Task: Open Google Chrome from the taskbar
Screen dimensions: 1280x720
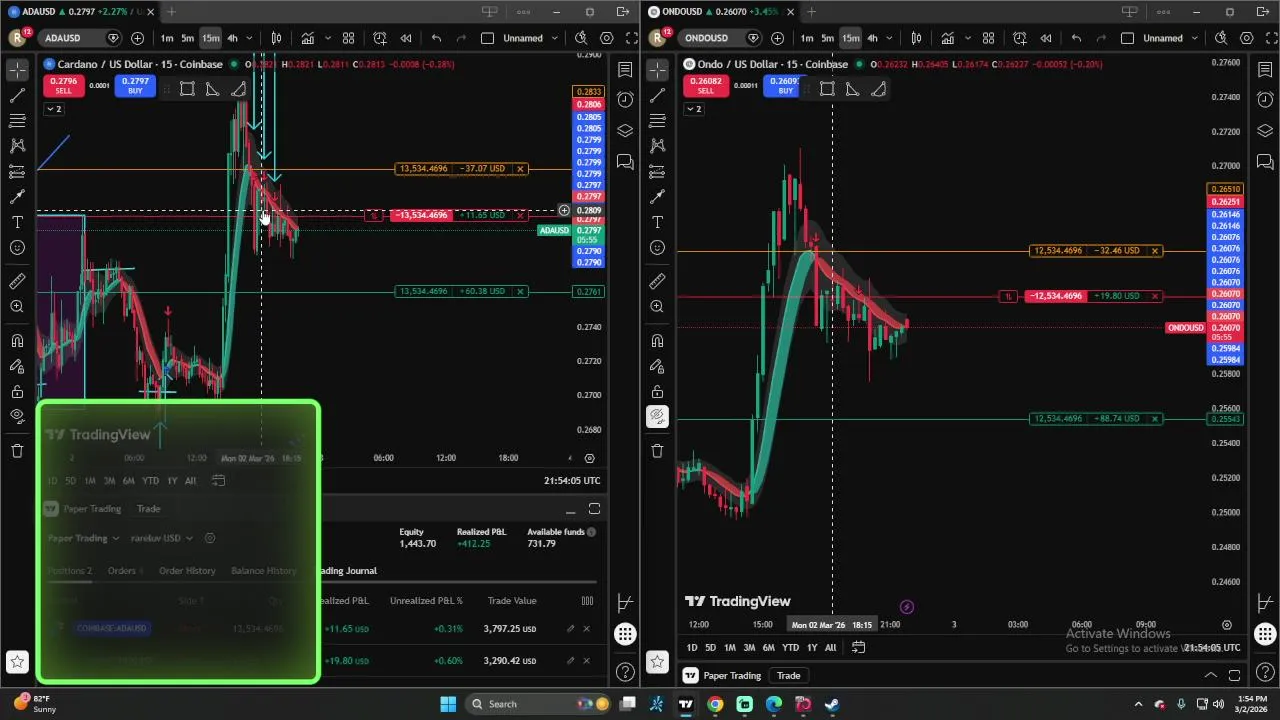Action: (x=715, y=704)
